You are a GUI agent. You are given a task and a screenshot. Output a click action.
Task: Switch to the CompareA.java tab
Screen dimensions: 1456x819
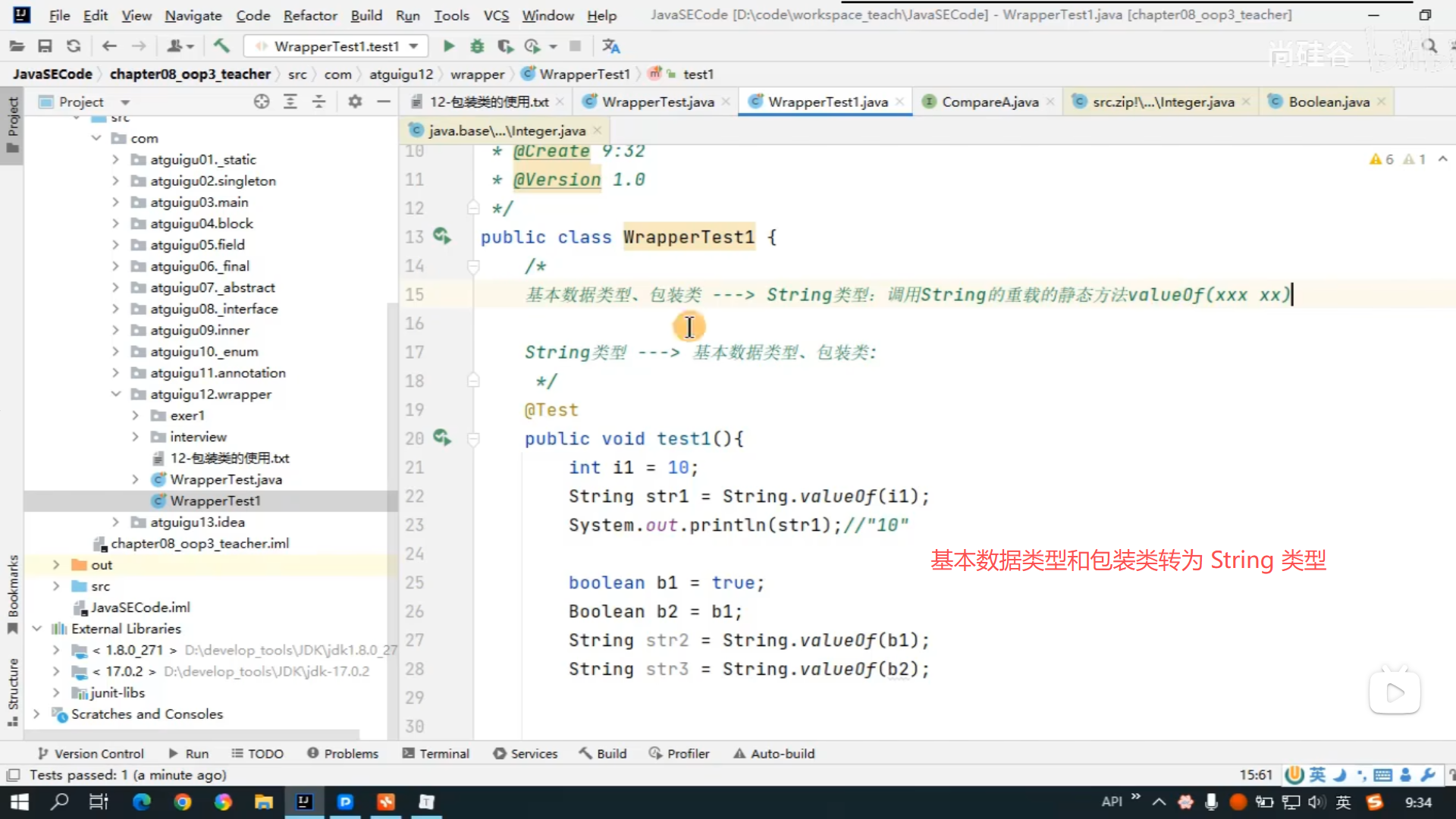pyautogui.click(x=989, y=102)
